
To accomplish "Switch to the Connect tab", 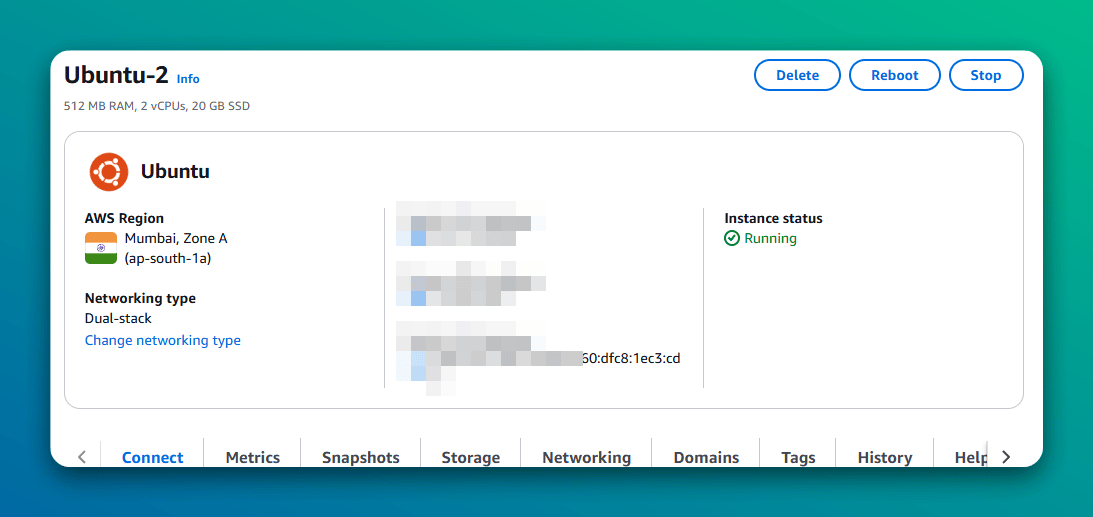I will 153,457.
